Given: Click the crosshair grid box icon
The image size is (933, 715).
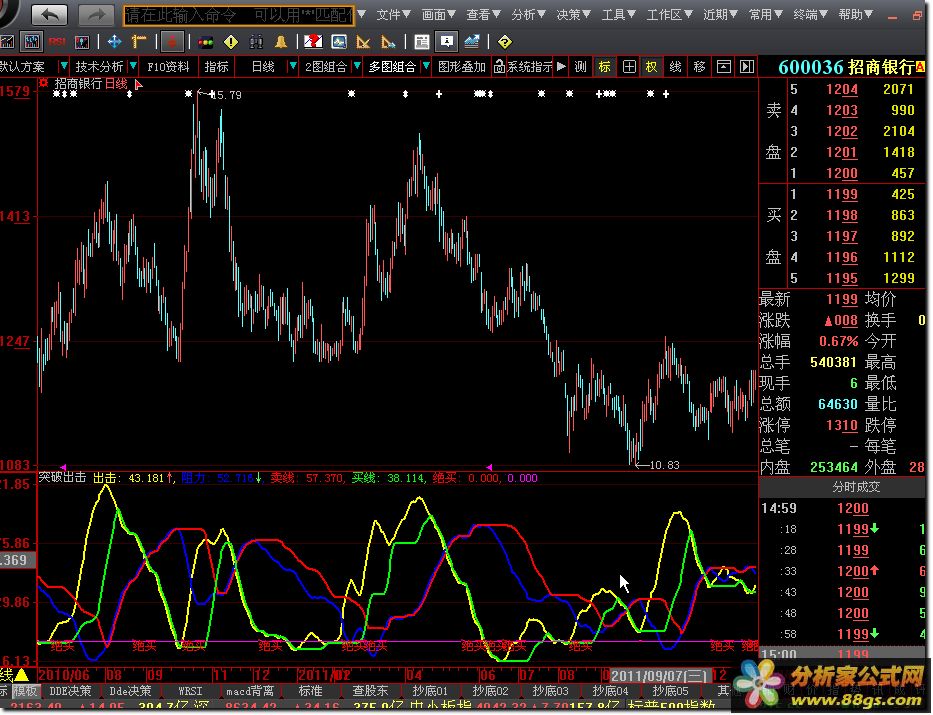Looking at the screenshot, I should pyautogui.click(x=629, y=67).
